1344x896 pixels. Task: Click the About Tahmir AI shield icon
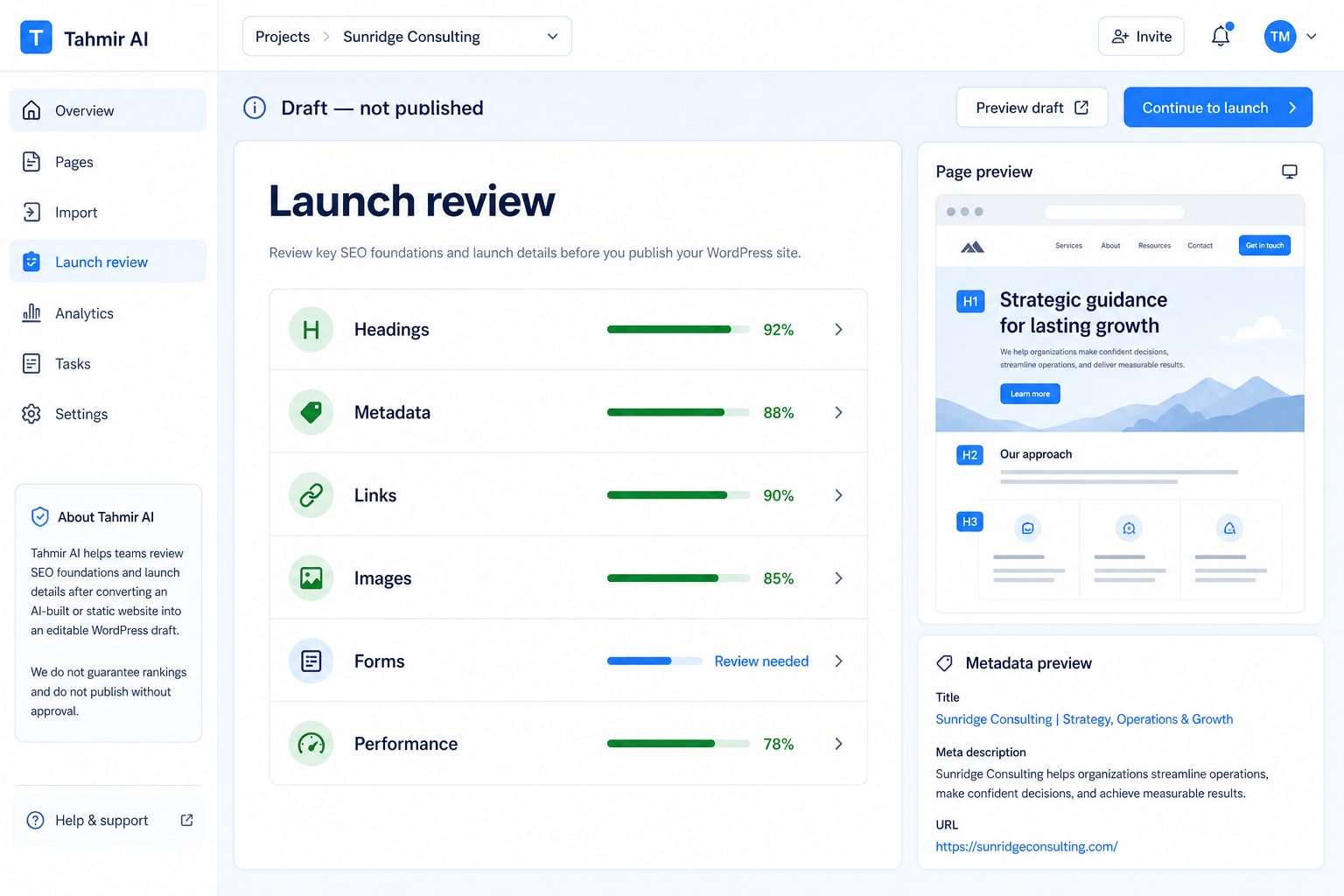[x=40, y=517]
